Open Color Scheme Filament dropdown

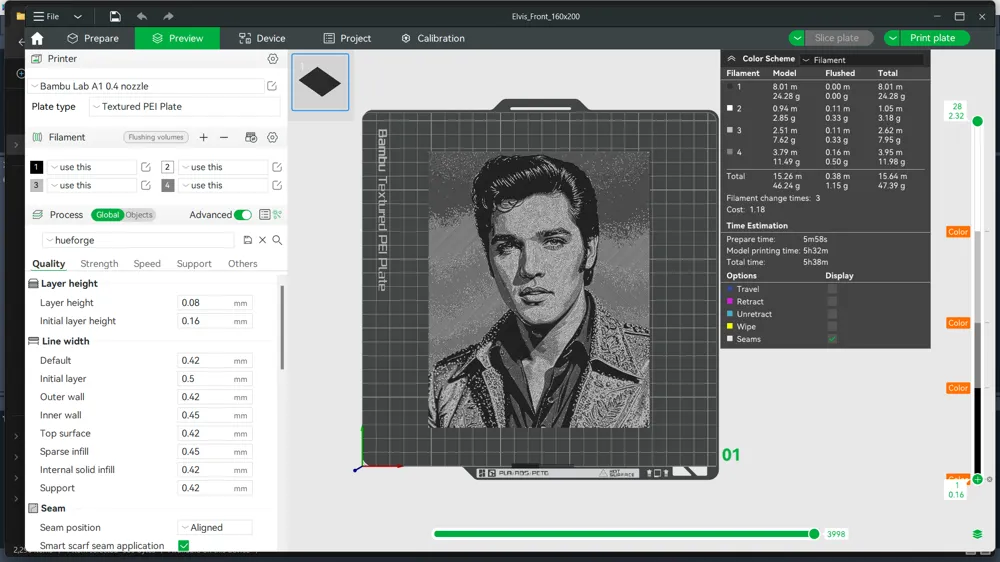tap(862, 60)
